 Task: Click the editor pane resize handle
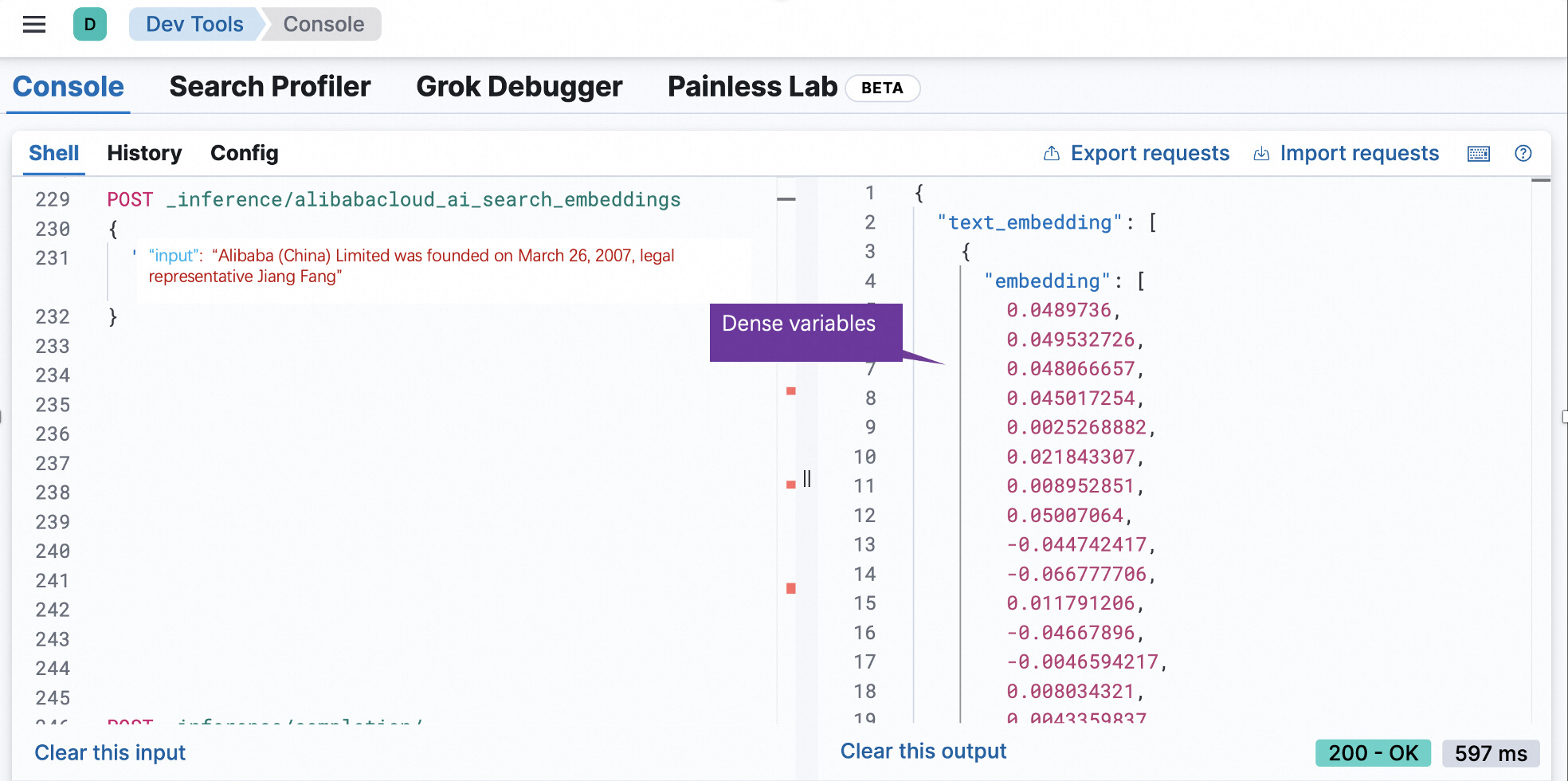coord(807,479)
